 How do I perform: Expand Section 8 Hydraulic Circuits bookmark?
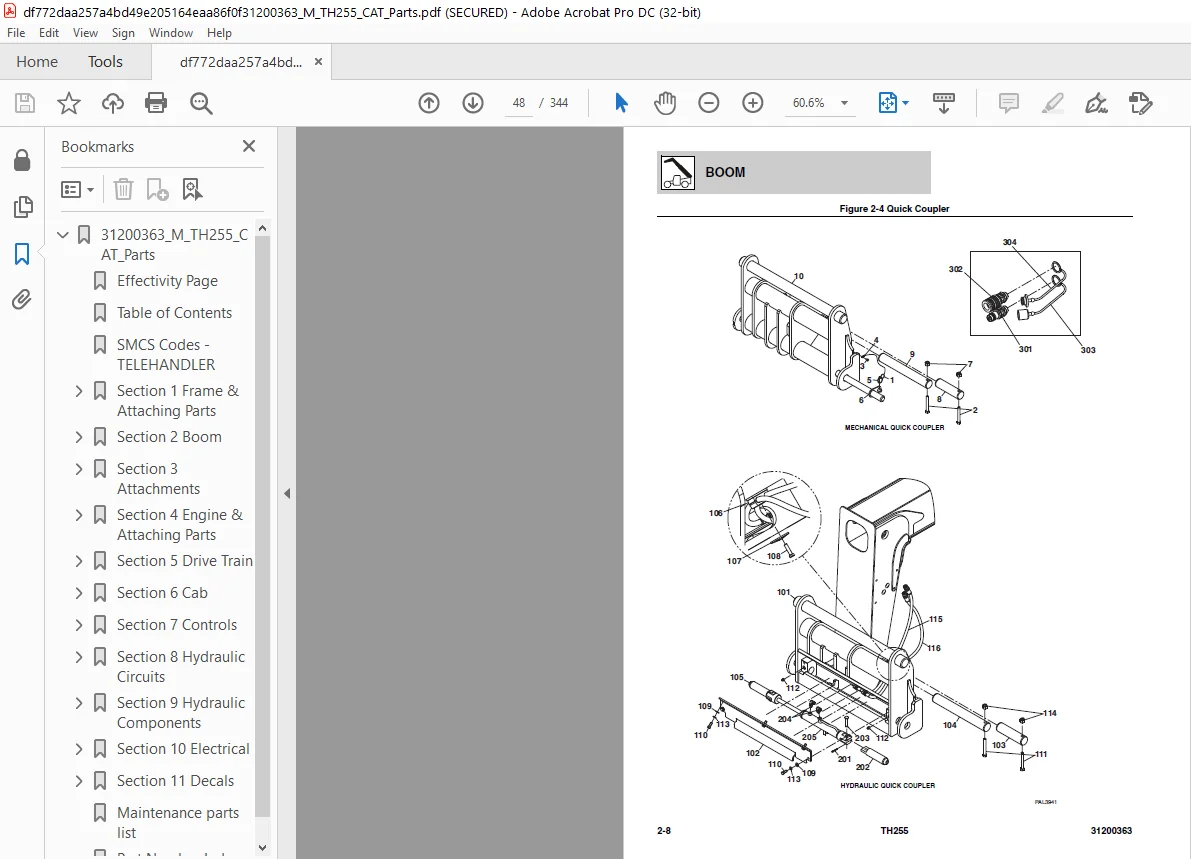point(79,657)
